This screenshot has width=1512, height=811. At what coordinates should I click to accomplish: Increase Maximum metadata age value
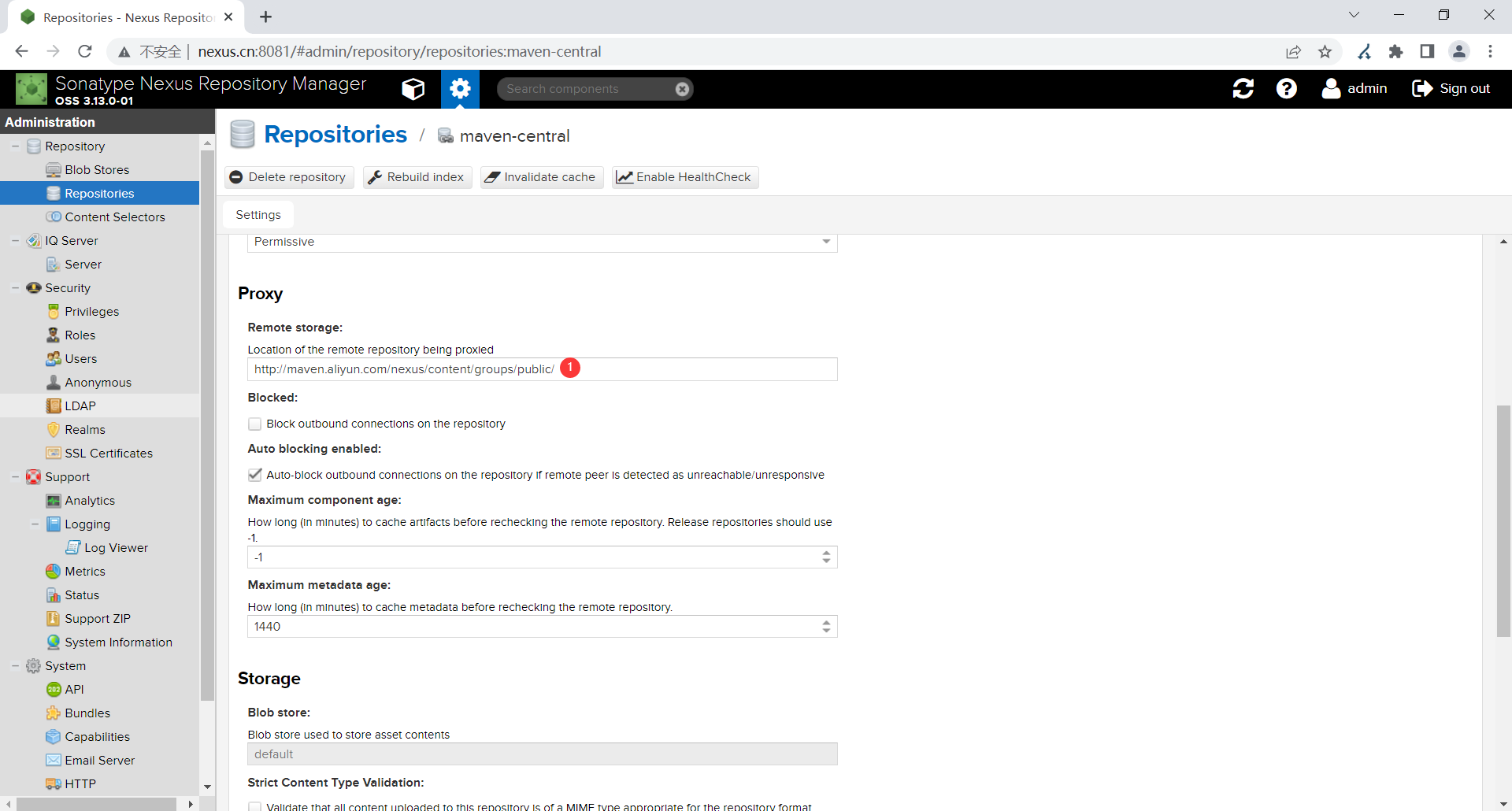point(826,623)
